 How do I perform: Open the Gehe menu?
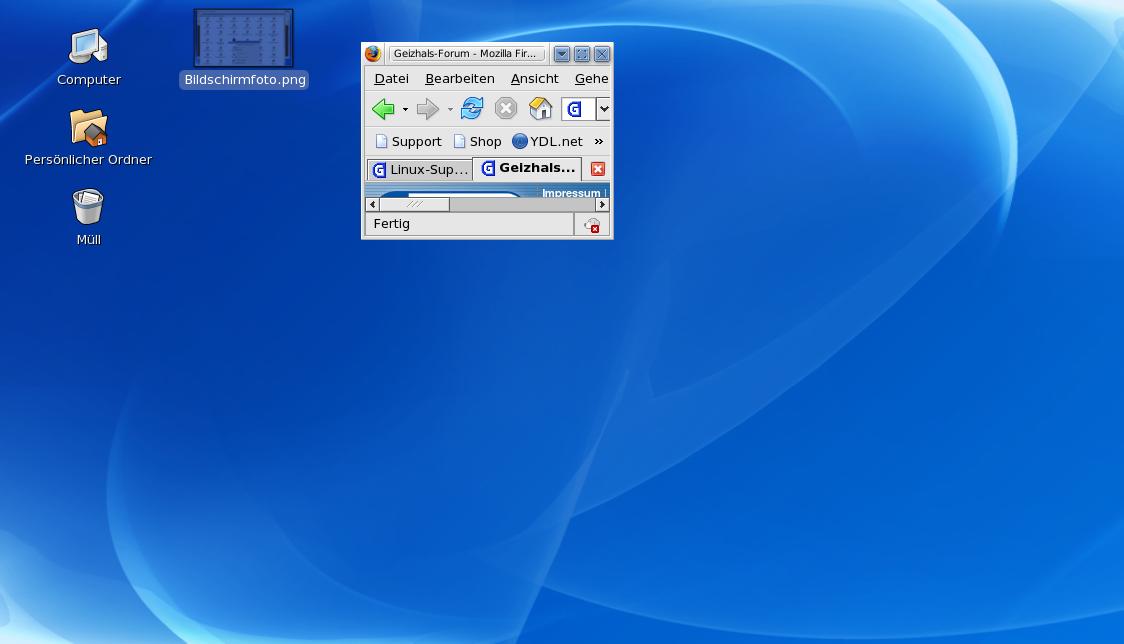[591, 79]
